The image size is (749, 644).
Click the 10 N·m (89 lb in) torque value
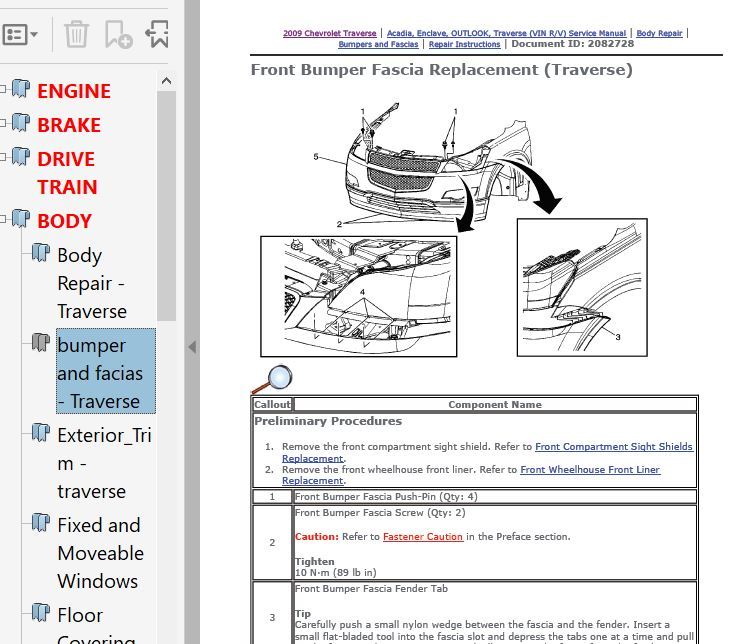tap(336, 573)
